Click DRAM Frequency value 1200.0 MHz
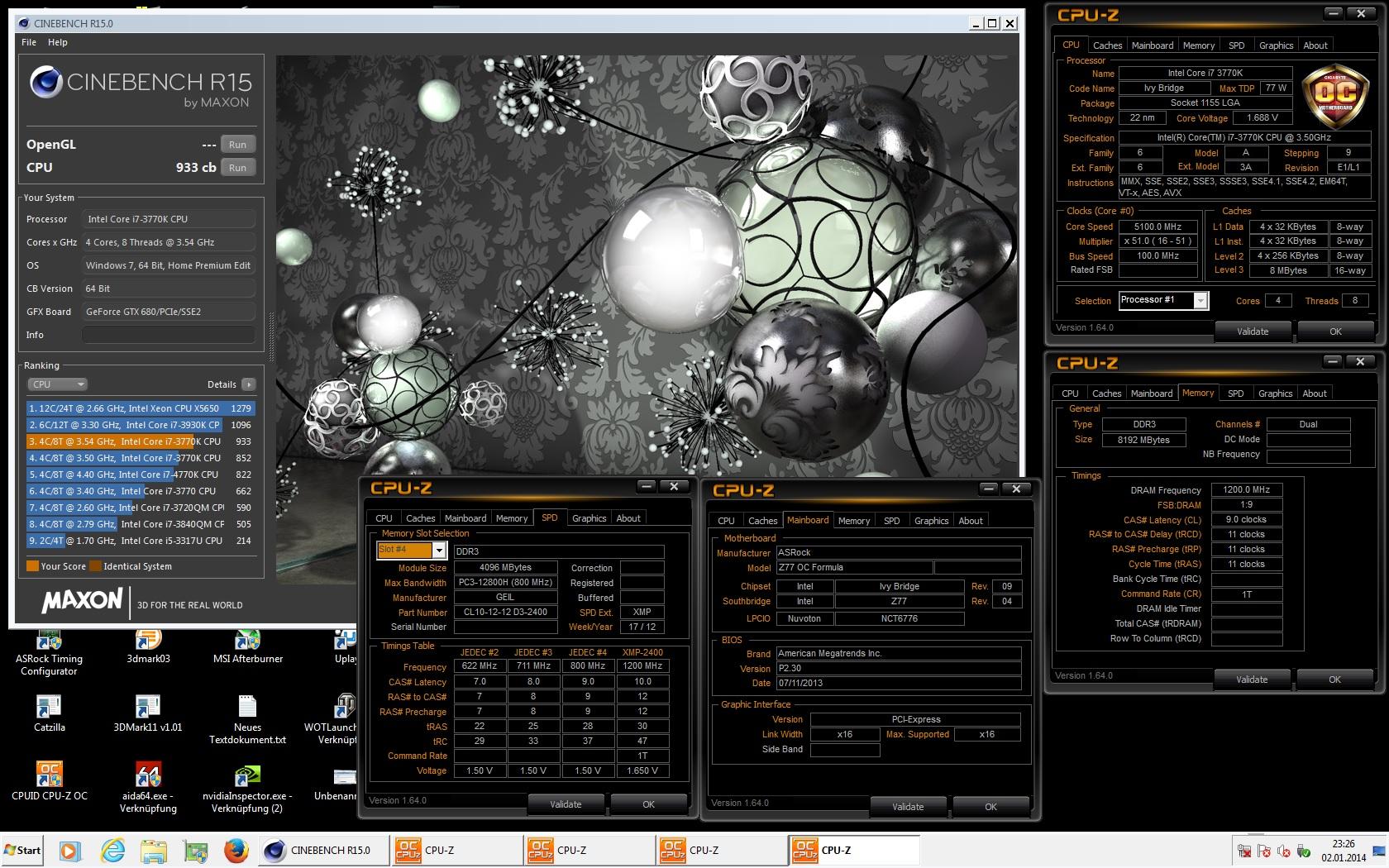Image resolution: width=1389 pixels, height=868 pixels. [x=1247, y=489]
